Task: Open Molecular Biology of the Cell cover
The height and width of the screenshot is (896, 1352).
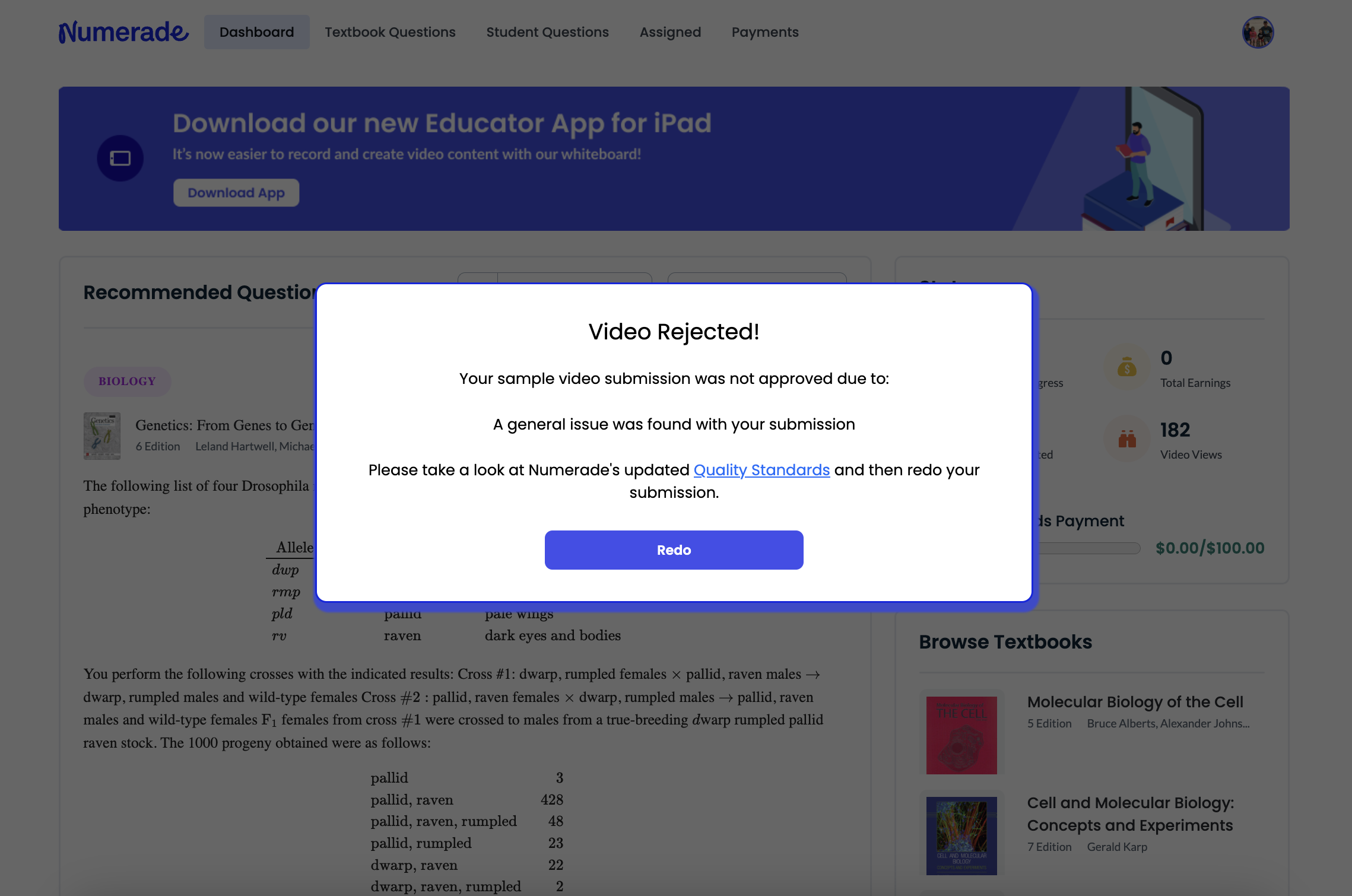Action: coord(961,735)
